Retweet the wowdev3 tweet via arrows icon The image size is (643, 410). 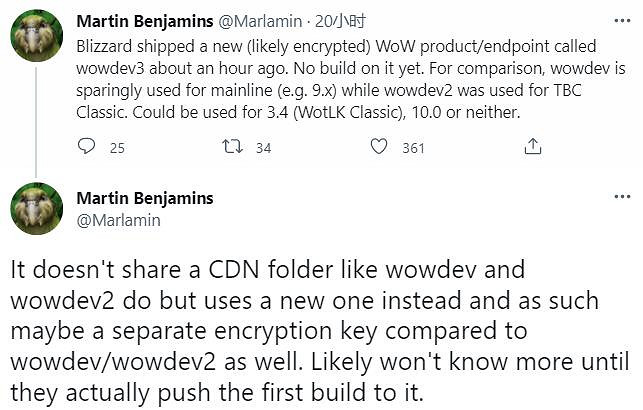tap(232, 147)
